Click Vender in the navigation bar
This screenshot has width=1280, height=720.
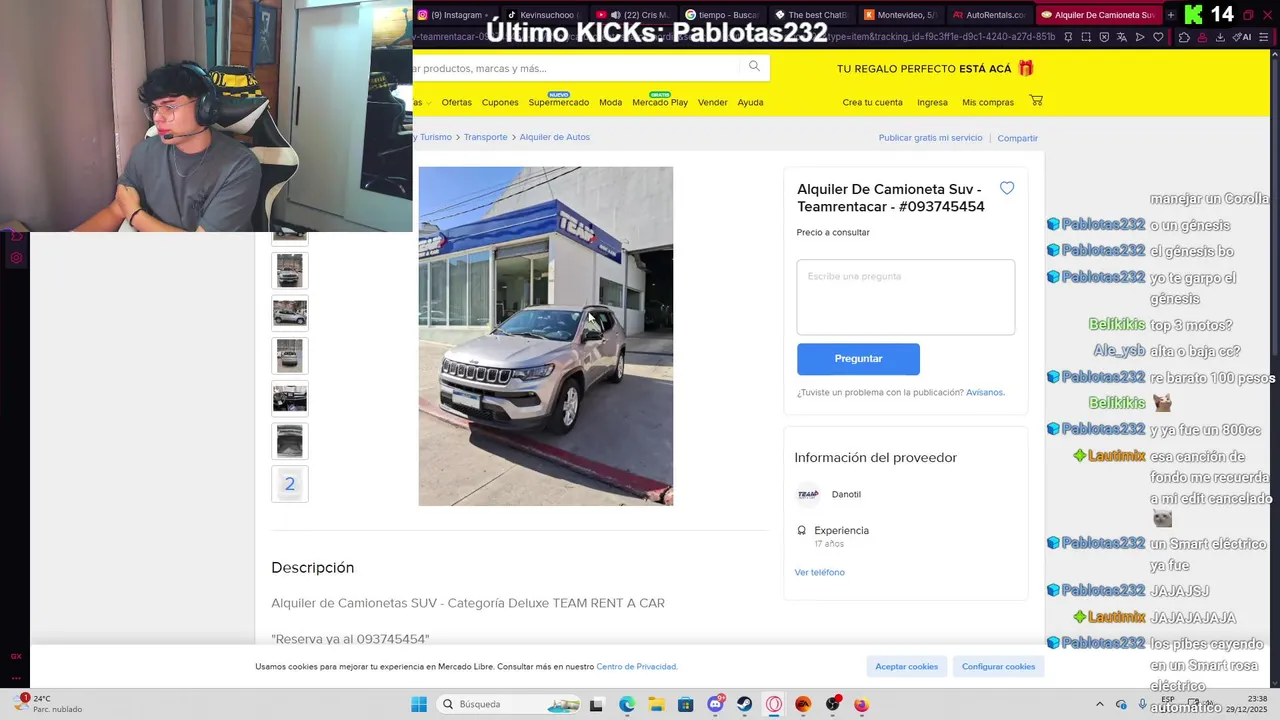pyautogui.click(x=713, y=102)
